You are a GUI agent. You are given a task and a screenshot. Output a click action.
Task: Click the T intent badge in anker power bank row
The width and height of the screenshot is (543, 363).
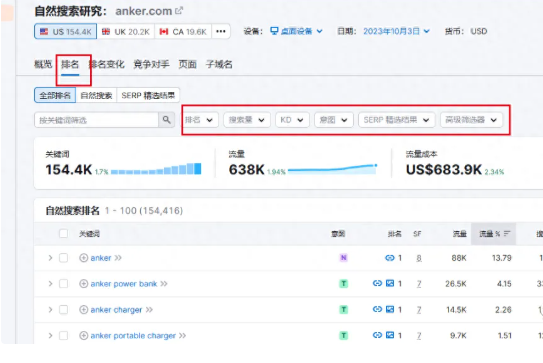click(x=344, y=284)
